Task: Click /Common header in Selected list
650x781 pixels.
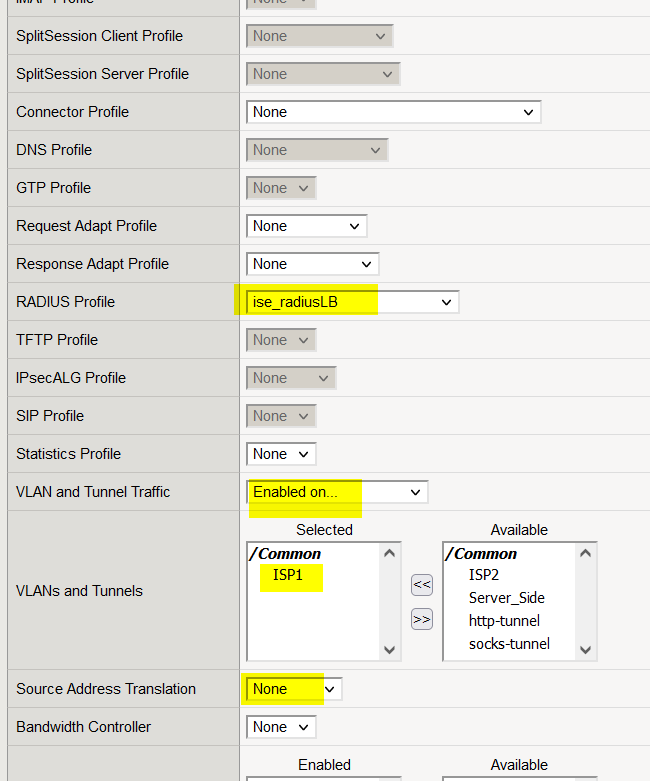Action: [285, 554]
